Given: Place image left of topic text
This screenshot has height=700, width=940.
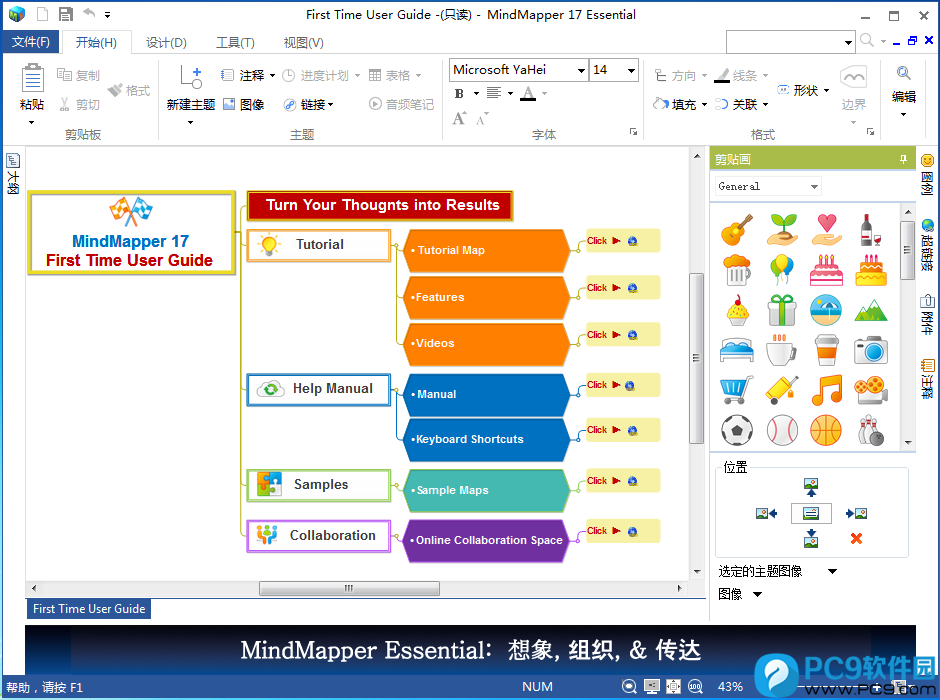Looking at the screenshot, I should (766, 513).
